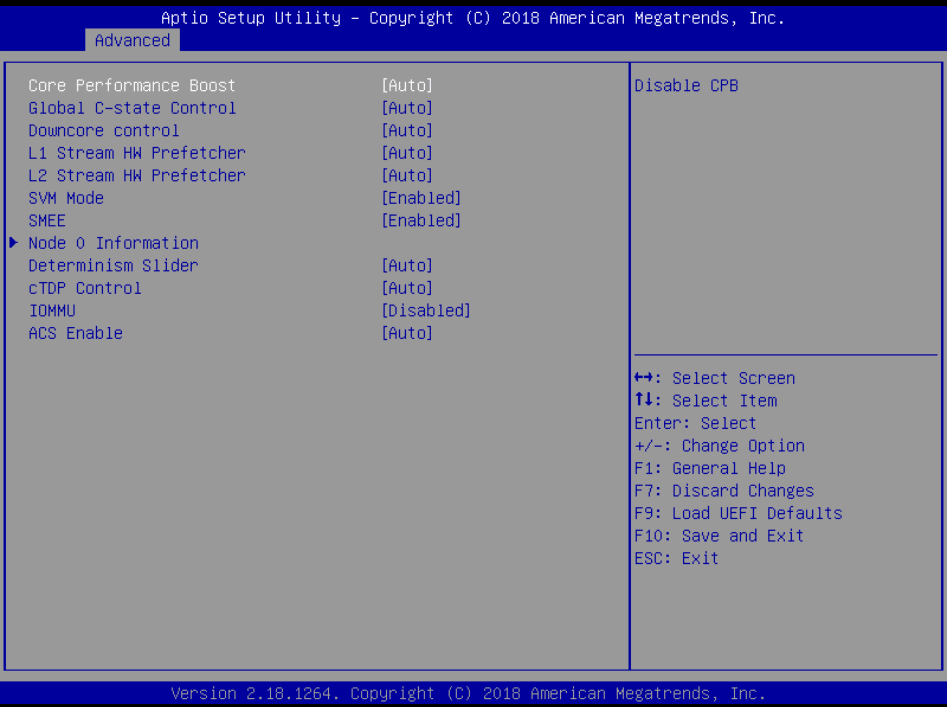Select L1 Stream HW Prefetcher label
This screenshot has width=947, height=707.
click(137, 153)
